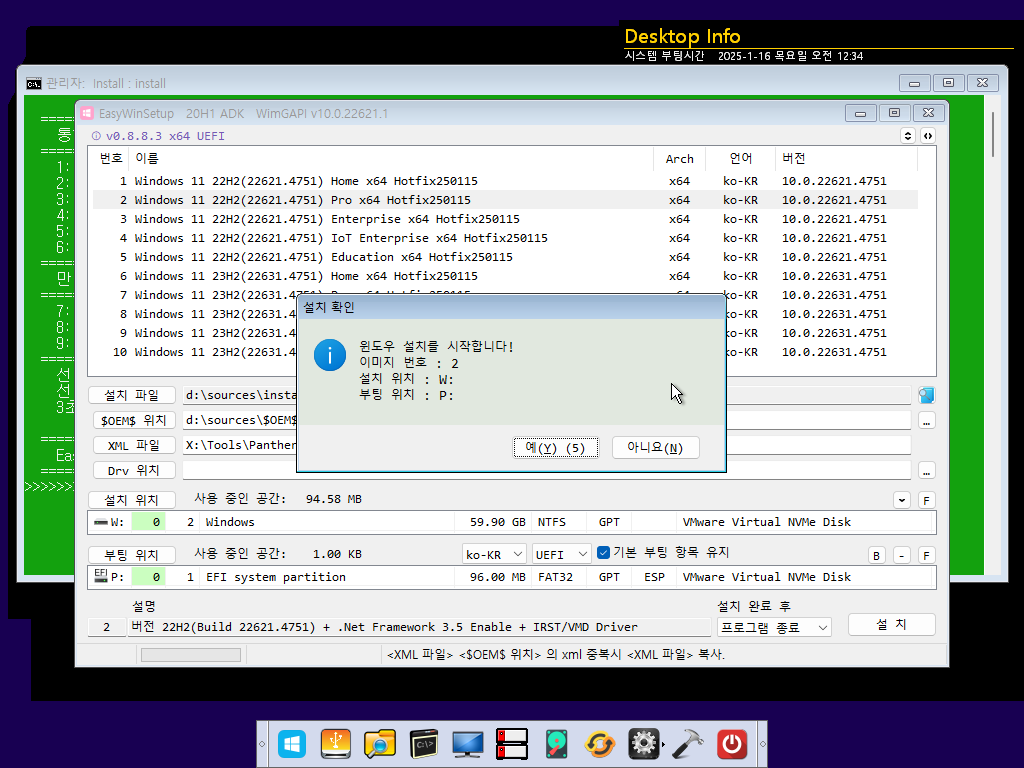Click the blue browse icon beside 설치 파일

pyautogui.click(x=926, y=395)
